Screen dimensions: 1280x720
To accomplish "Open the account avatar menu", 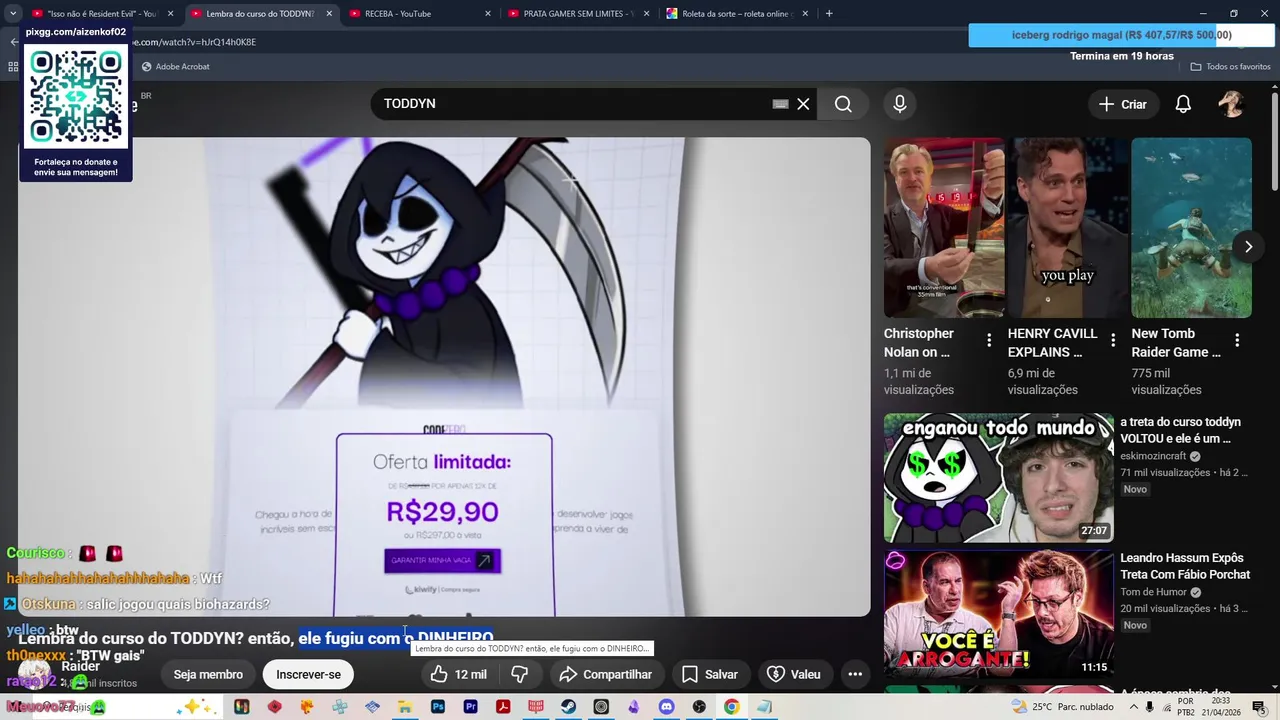I will coord(1231,104).
